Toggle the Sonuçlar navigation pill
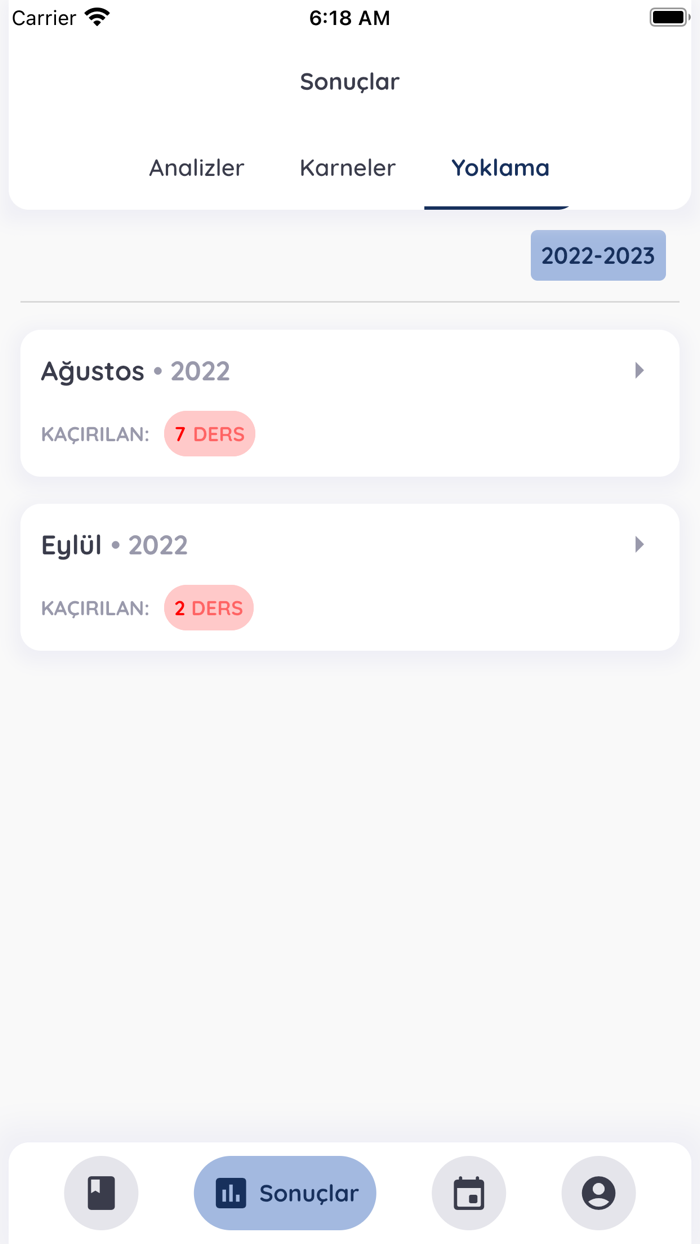Image resolution: width=700 pixels, height=1244 pixels. click(x=284, y=1192)
